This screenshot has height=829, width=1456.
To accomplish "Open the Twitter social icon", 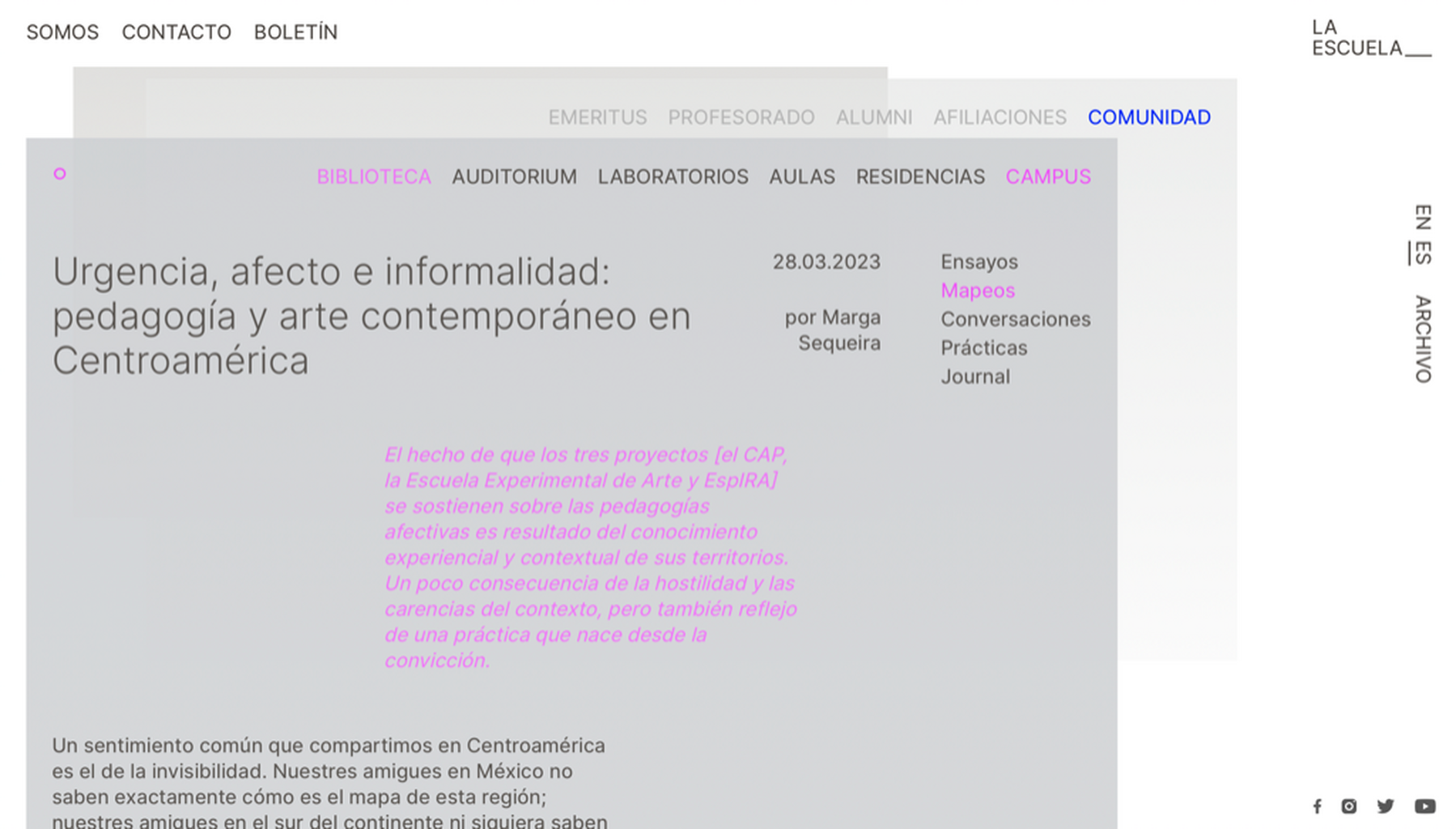I will pyautogui.click(x=1386, y=806).
